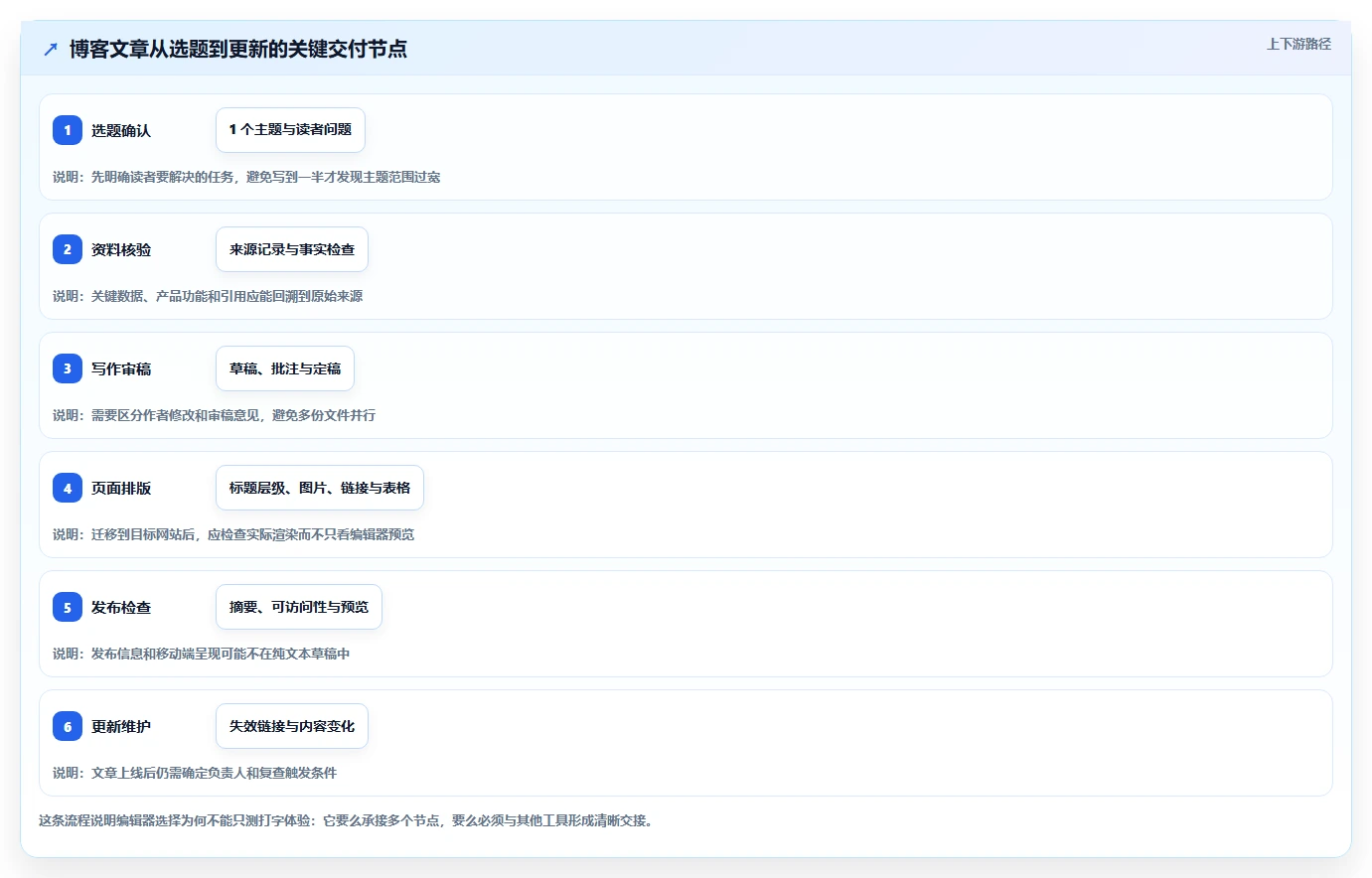
Task: Click the footer text 这条流程说明编辑器选择
Action: coord(348,820)
